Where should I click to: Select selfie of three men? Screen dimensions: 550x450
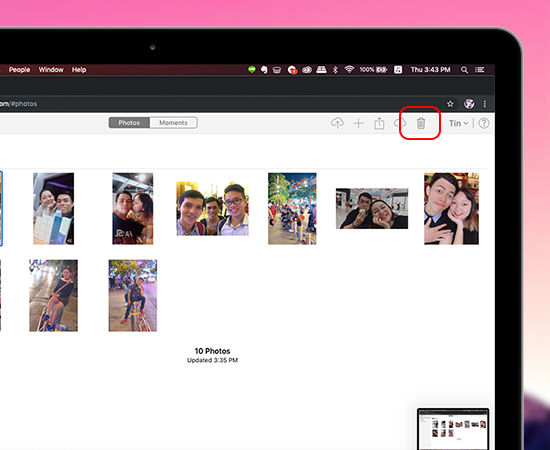point(212,208)
